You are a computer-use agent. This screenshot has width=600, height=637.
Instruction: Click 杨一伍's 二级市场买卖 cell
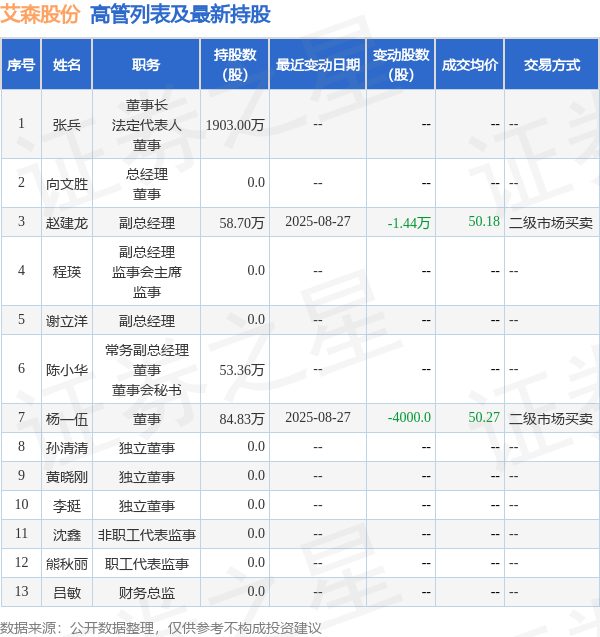(551, 419)
